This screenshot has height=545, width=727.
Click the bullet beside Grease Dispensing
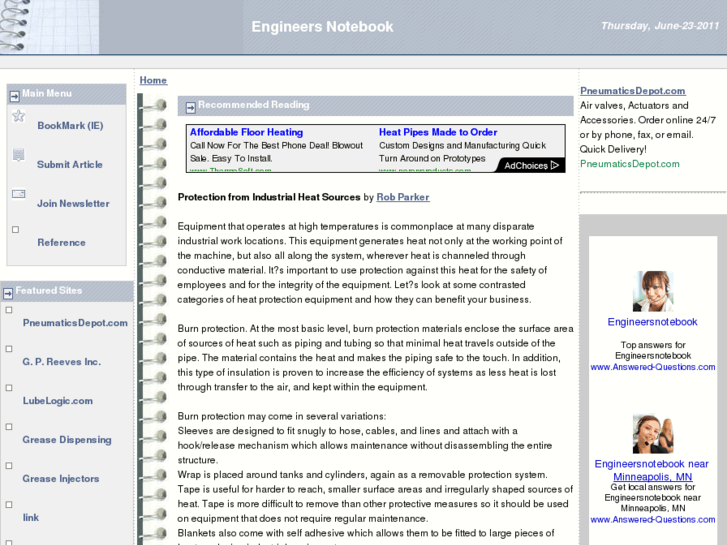click(9, 427)
